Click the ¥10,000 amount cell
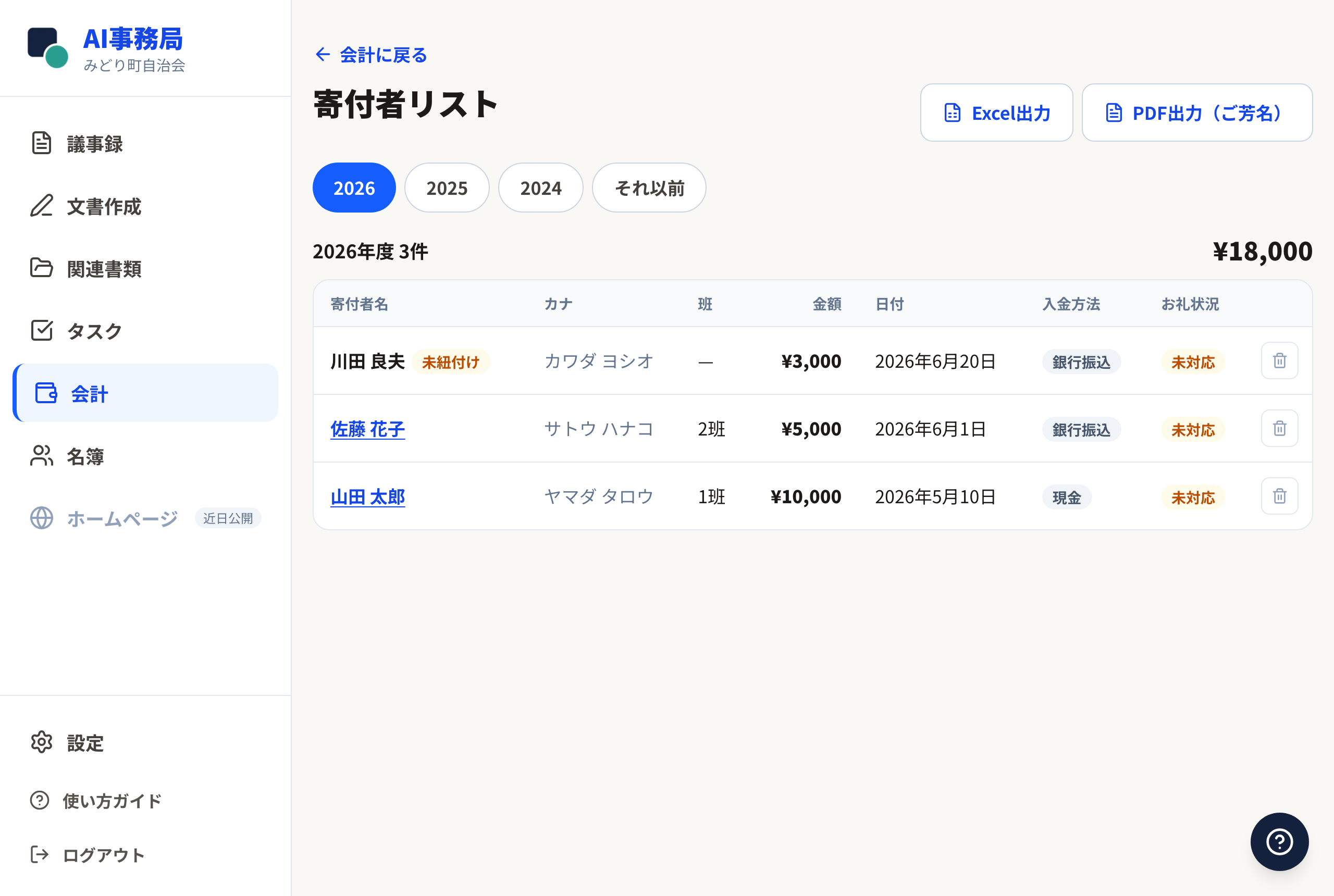Viewport: 1334px width, 896px height. point(805,496)
